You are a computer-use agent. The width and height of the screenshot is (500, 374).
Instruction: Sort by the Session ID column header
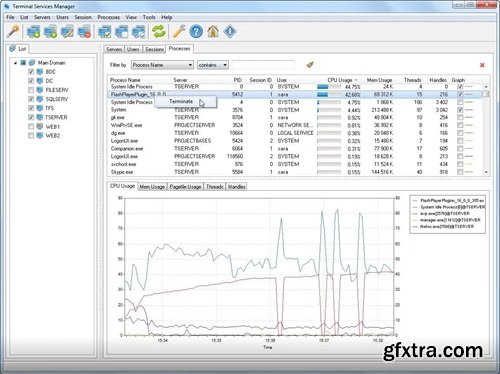pyautogui.click(x=260, y=80)
